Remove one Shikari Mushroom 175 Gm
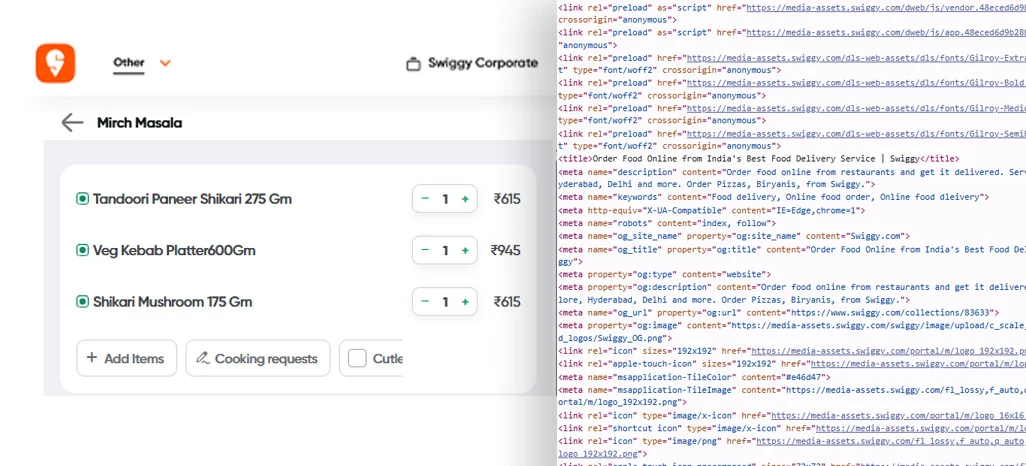The image size is (1026, 466). pyautogui.click(x=425, y=302)
